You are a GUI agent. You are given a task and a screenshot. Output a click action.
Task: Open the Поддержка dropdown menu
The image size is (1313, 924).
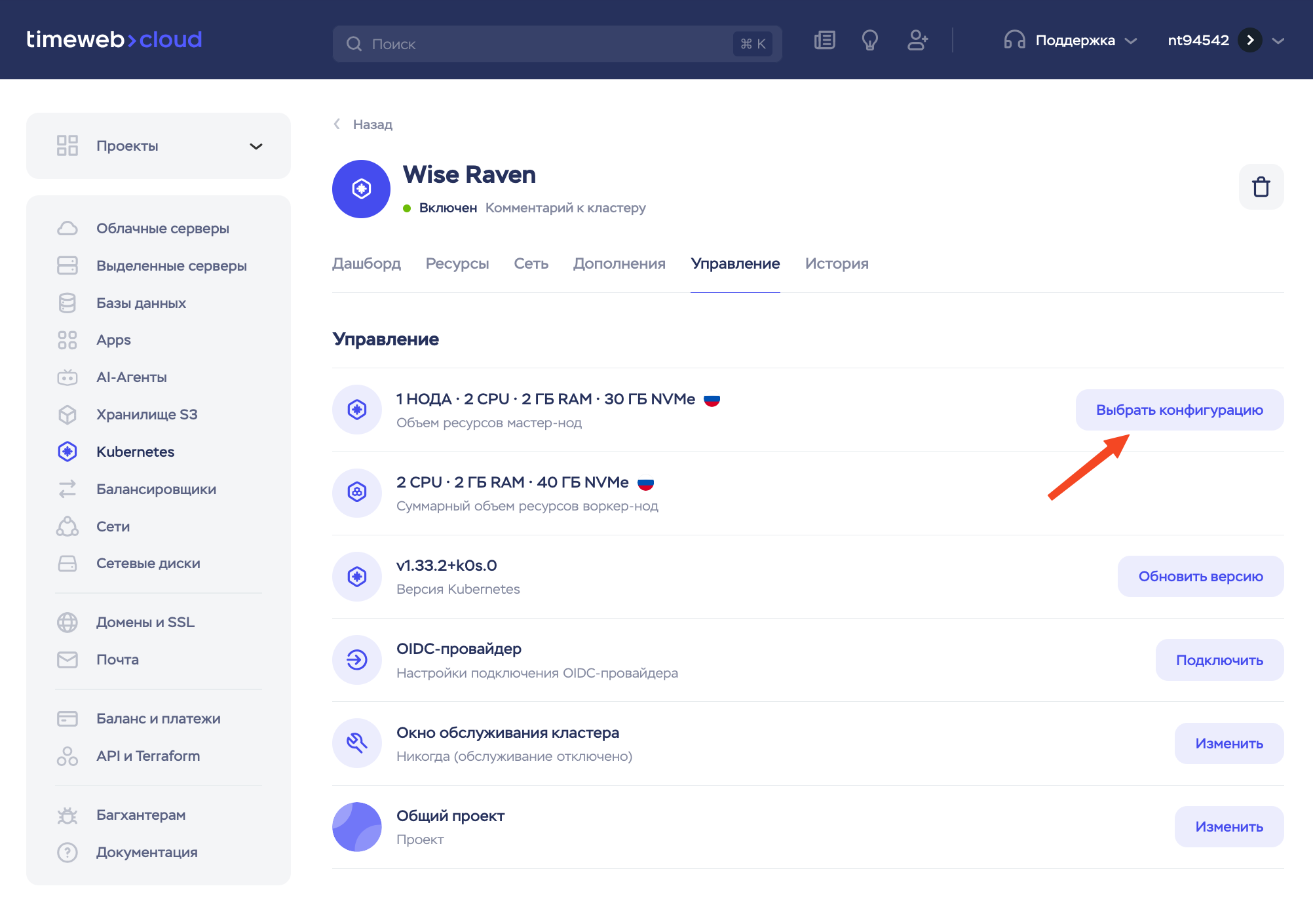point(1071,40)
